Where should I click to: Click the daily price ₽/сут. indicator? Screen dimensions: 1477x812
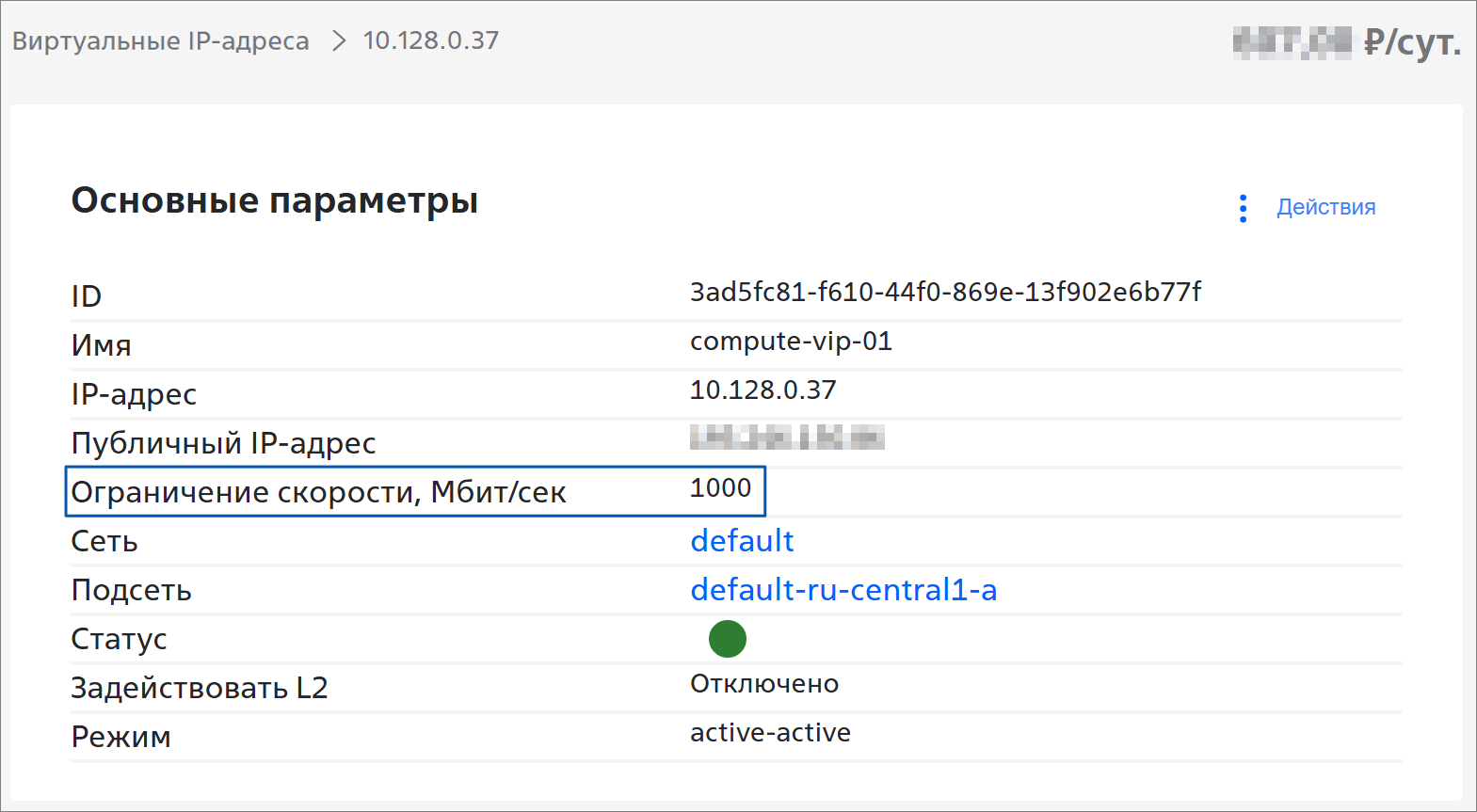(x=1346, y=42)
